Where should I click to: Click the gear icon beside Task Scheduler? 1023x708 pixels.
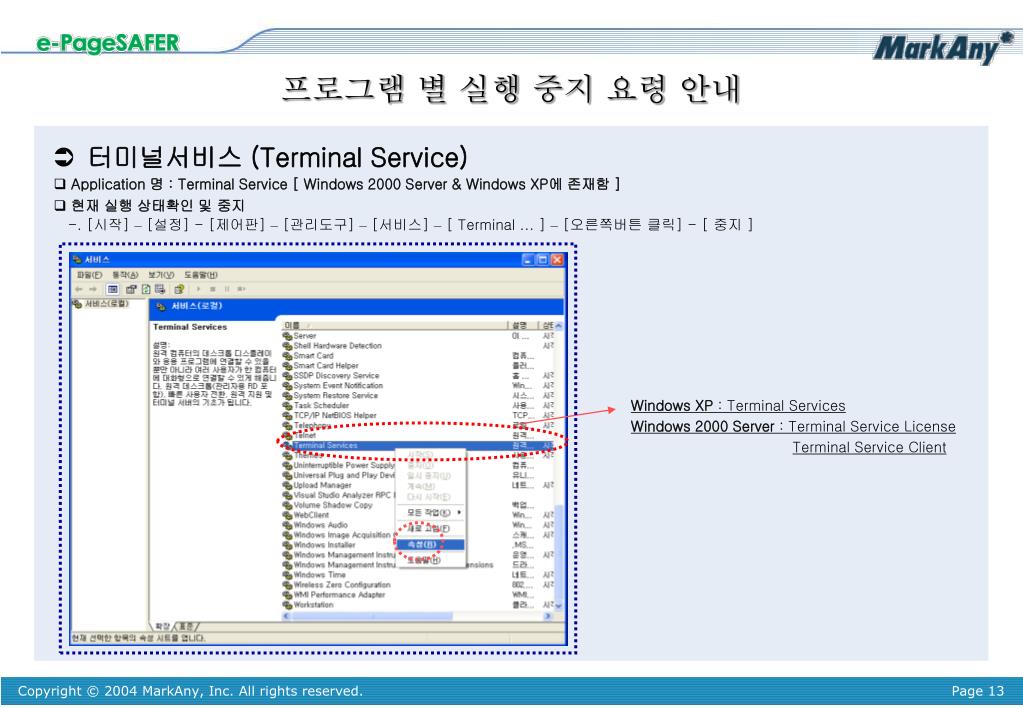287,406
